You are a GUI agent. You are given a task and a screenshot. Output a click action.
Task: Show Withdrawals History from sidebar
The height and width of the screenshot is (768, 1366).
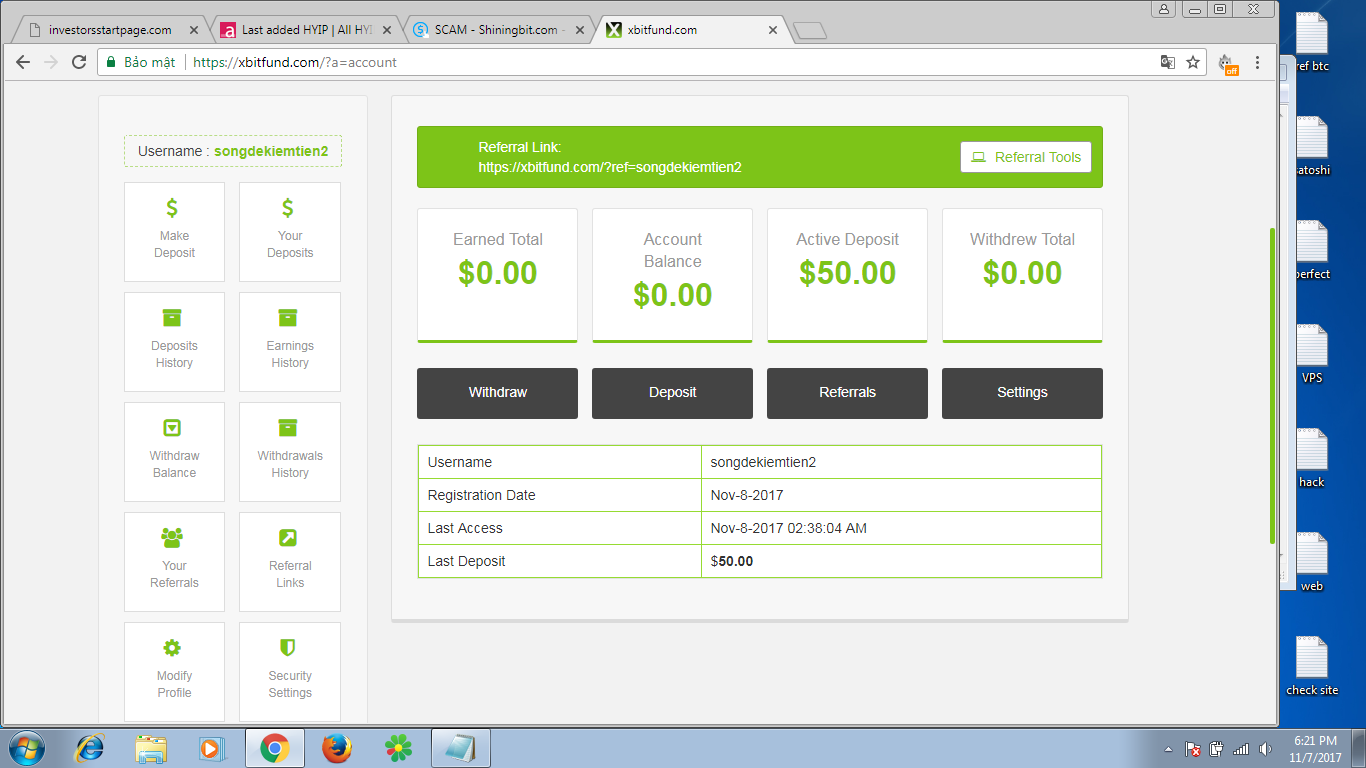pyautogui.click(x=290, y=452)
